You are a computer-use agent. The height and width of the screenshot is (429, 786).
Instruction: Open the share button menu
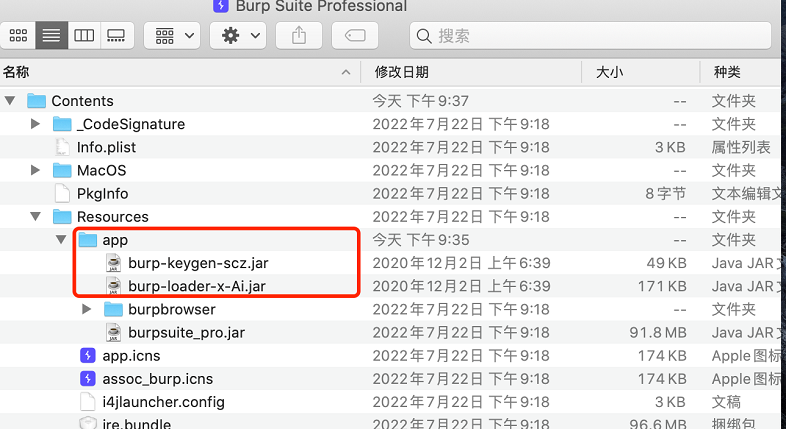(x=299, y=36)
